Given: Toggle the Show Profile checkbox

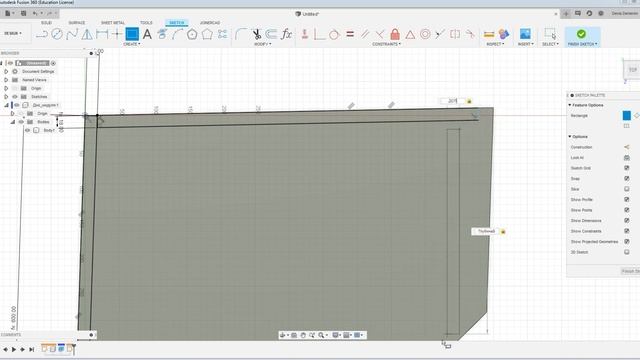Looking at the screenshot, I should pyautogui.click(x=627, y=200).
